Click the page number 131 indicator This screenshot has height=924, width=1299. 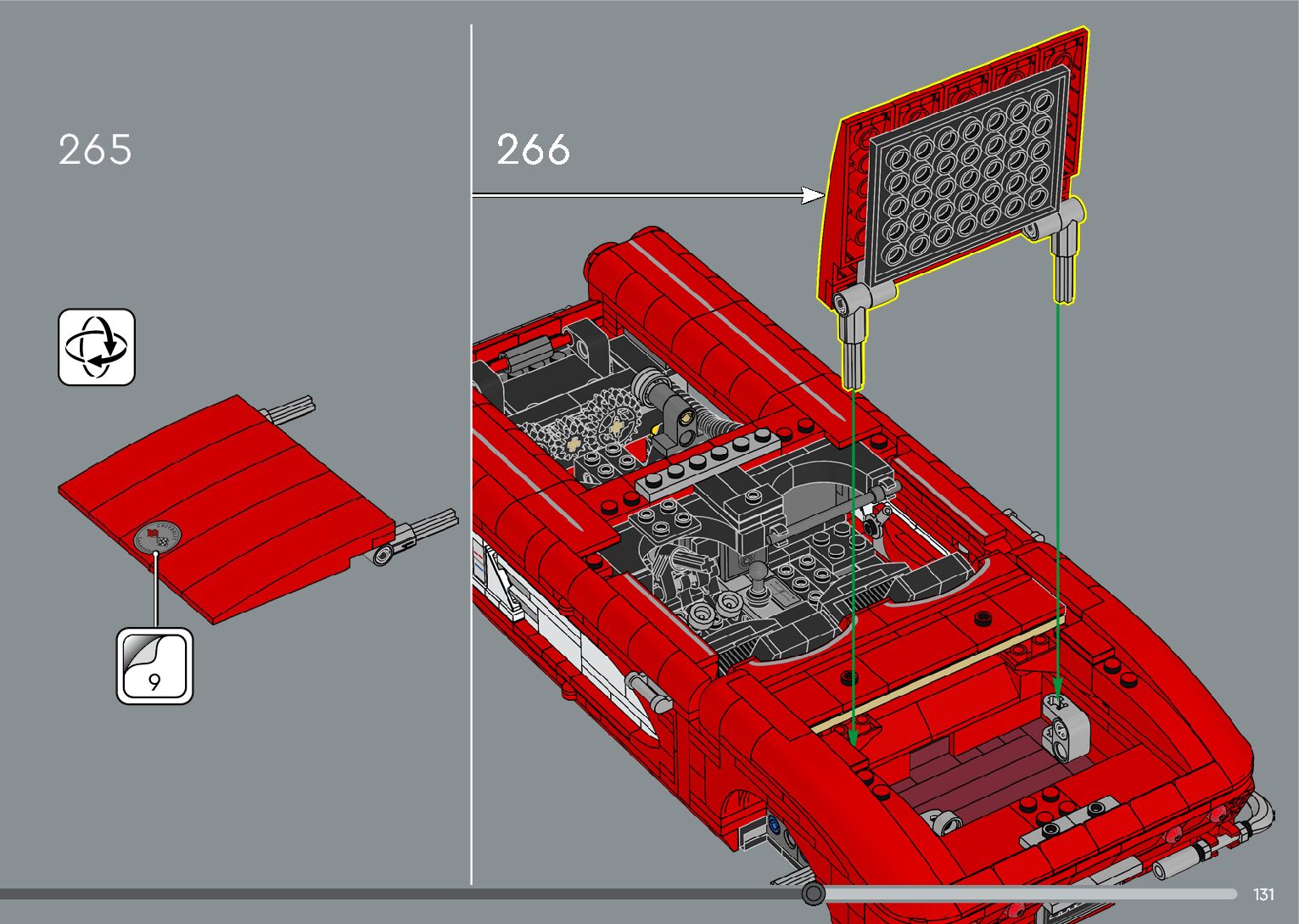pos(1263,894)
